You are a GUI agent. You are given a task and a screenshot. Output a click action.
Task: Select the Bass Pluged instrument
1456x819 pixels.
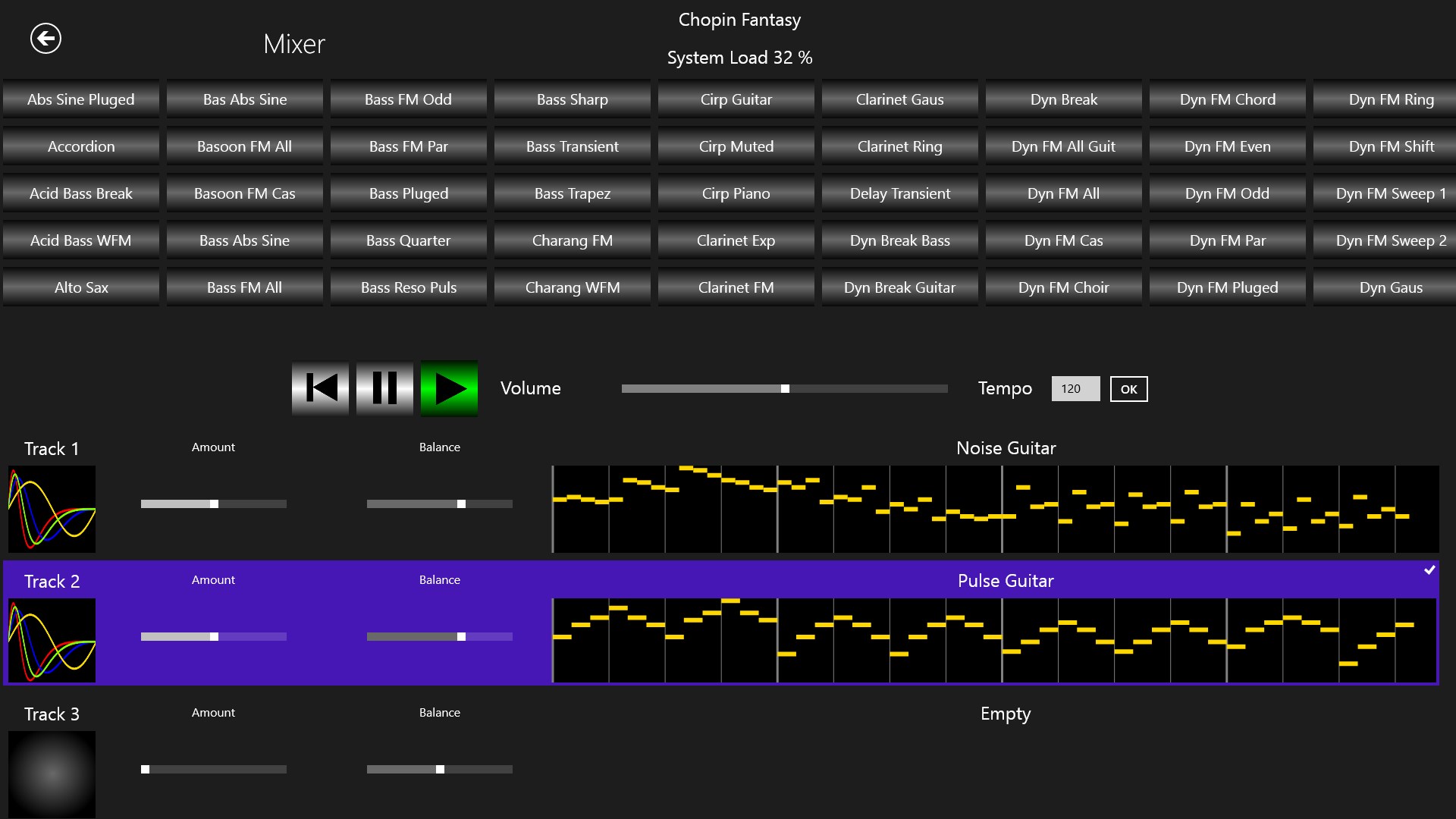point(408,193)
